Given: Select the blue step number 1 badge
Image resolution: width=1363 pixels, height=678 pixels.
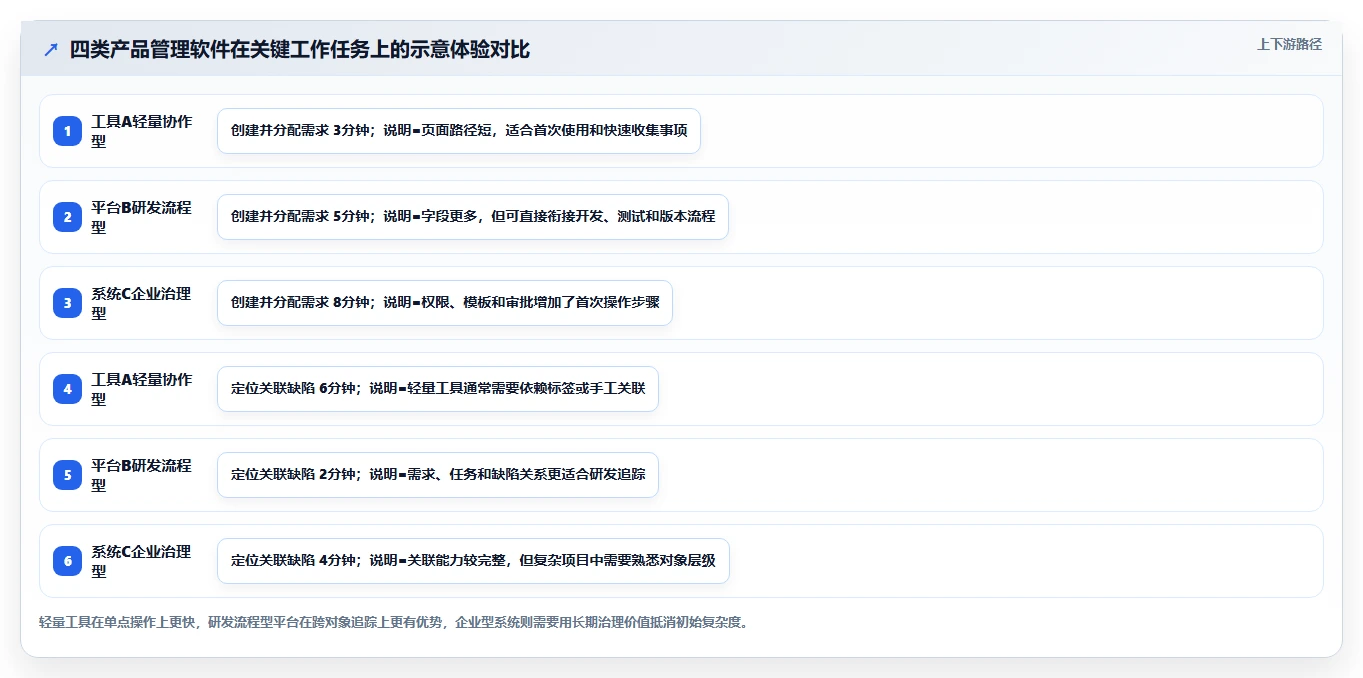Looking at the screenshot, I should click(x=68, y=131).
